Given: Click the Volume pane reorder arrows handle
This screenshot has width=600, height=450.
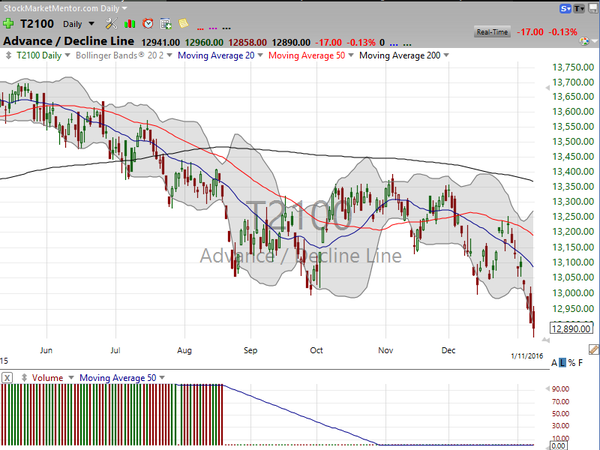Looking at the screenshot, I should click(24, 378).
